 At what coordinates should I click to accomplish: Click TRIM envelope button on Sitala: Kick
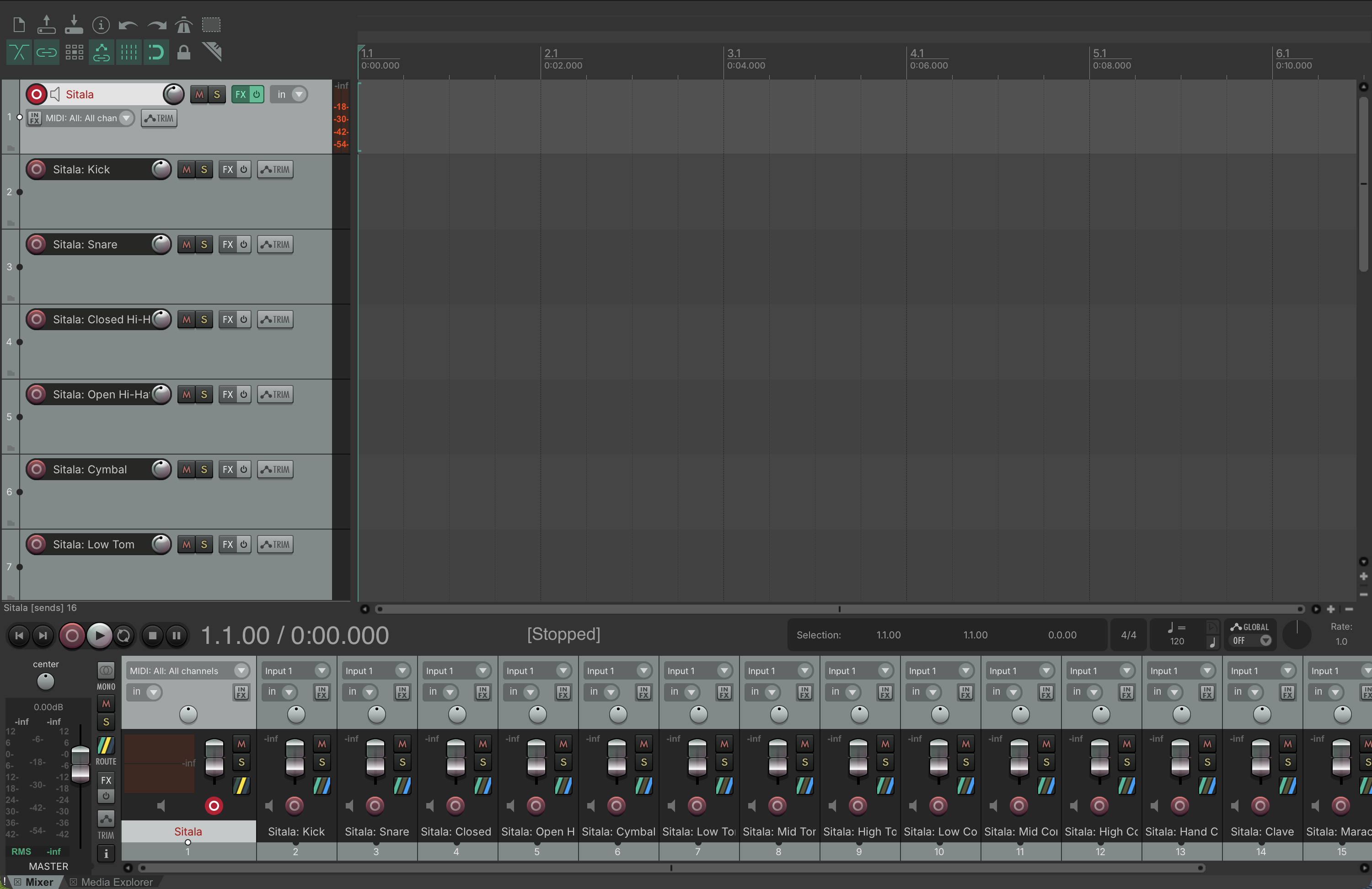click(275, 170)
